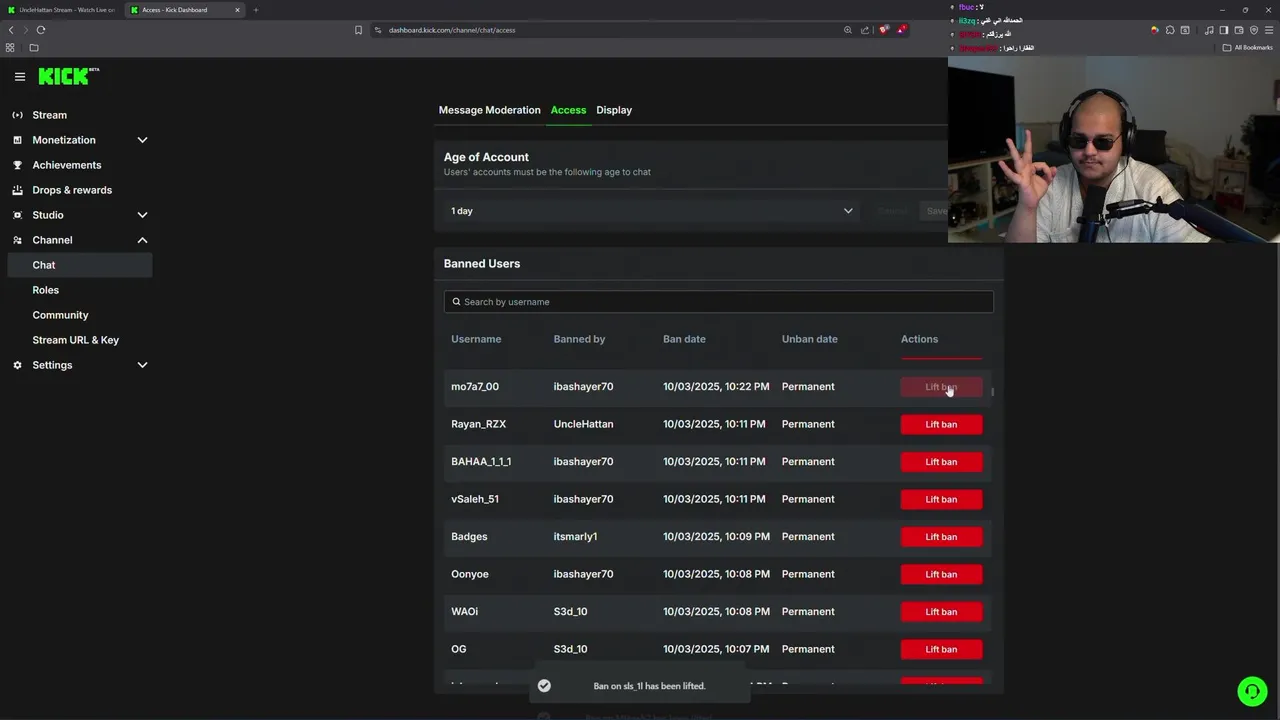Toggle the browser sidebar panel
Viewport: 1280px width, 720px height.
pos(1223,30)
